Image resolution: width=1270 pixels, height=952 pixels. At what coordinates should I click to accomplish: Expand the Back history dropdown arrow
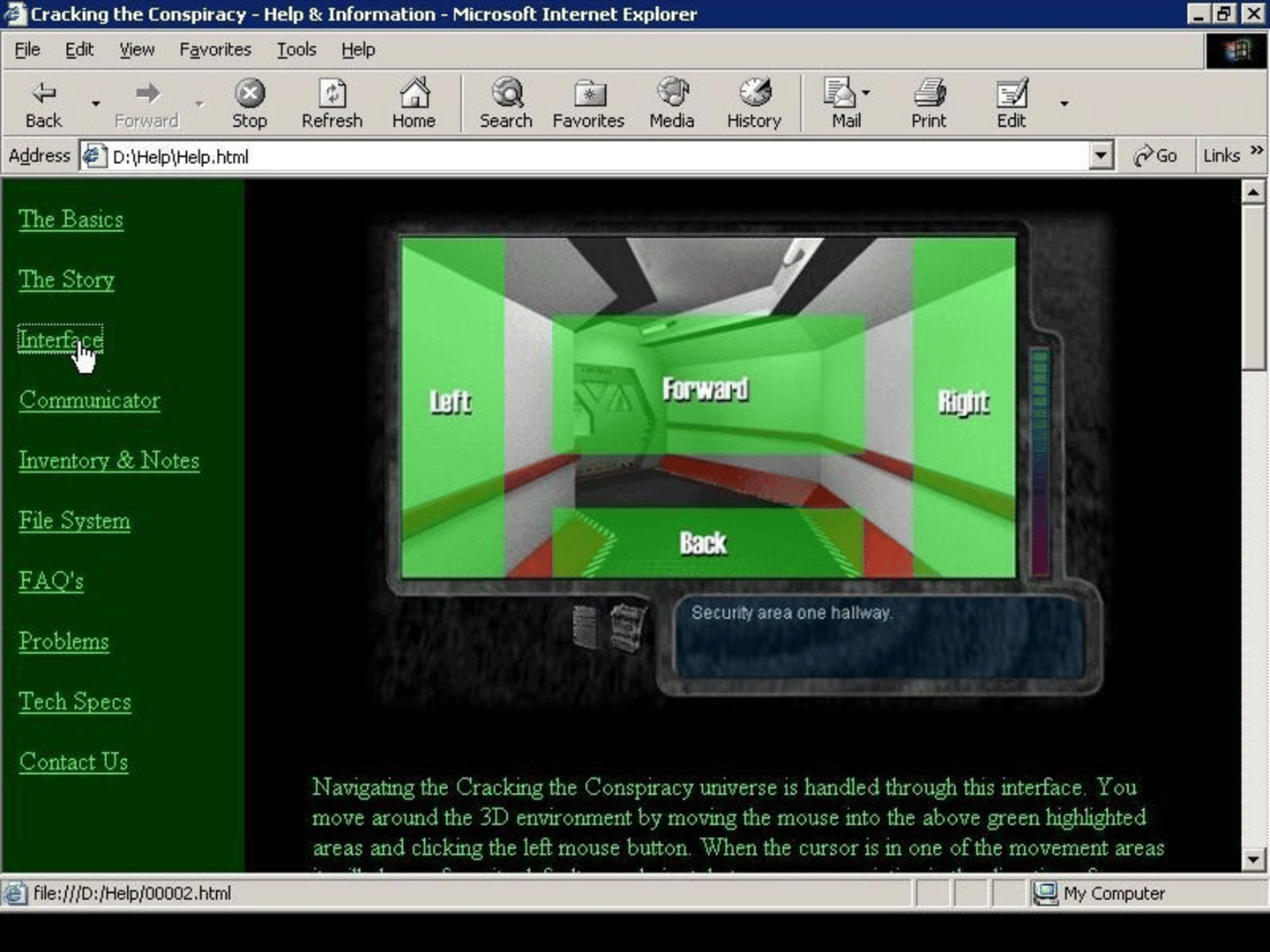click(x=95, y=104)
